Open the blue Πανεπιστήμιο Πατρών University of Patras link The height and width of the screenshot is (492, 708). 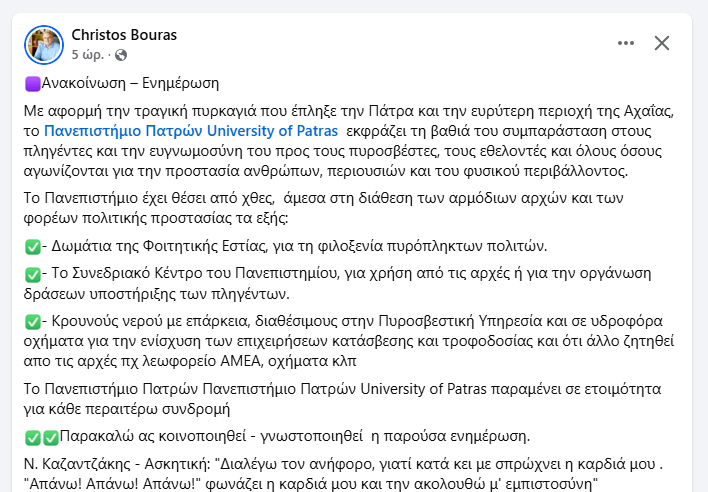point(191,131)
